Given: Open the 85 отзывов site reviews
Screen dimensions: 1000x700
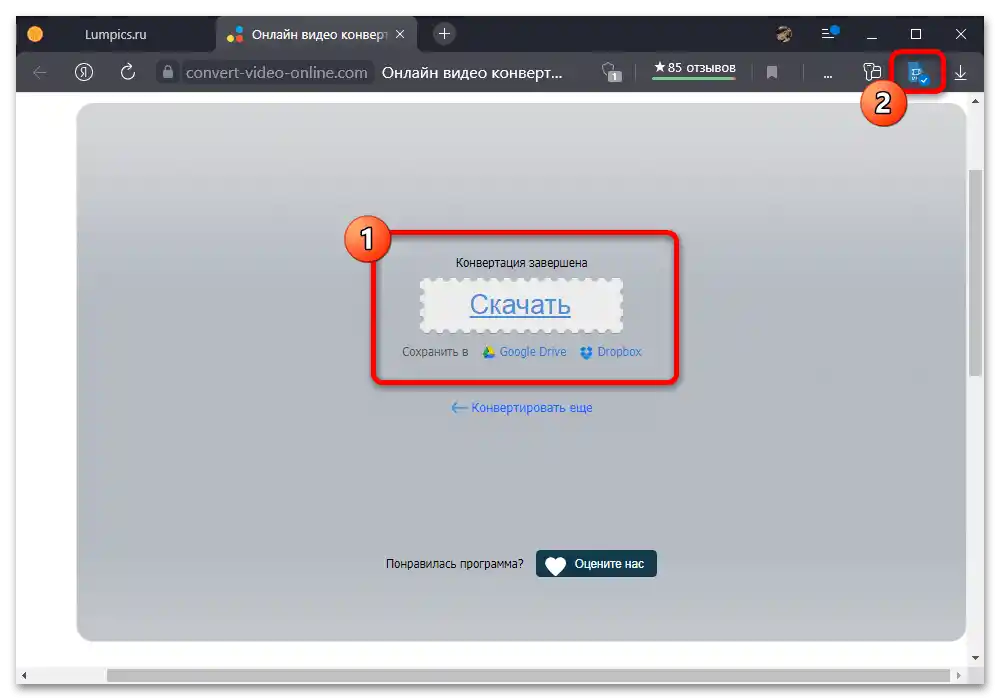Looking at the screenshot, I should point(695,68).
